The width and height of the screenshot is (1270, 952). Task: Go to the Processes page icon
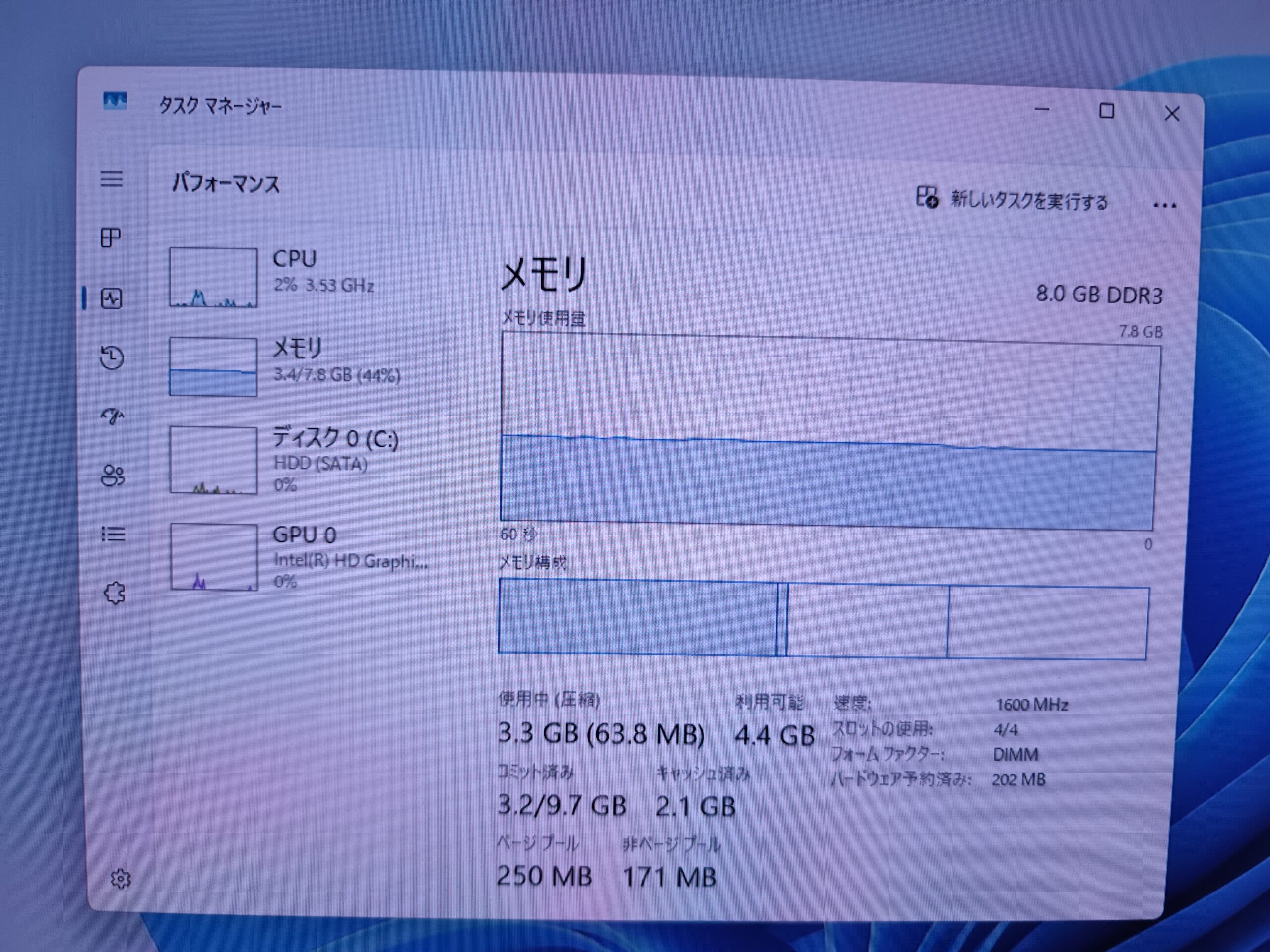[x=111, y=238]
